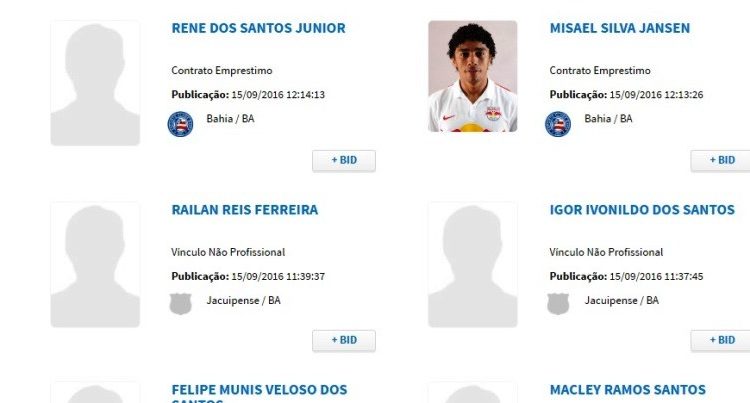Image resolution: width=750 pixels, height=403 pixels.
Task: Click Bahia / BA text under Misael
Action: 608,119
